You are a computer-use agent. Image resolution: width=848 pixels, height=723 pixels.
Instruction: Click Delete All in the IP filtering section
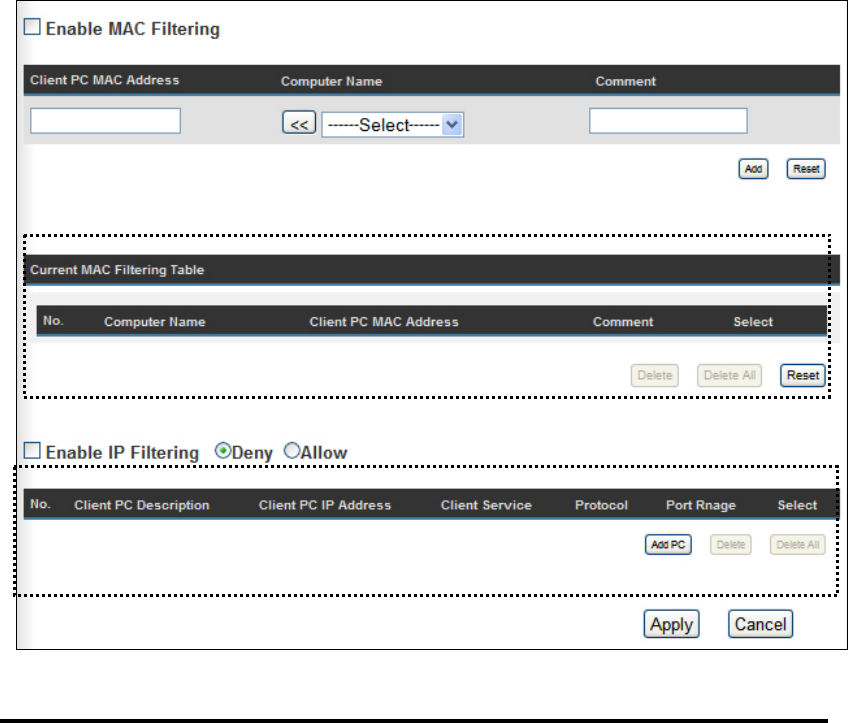[798, 545]
